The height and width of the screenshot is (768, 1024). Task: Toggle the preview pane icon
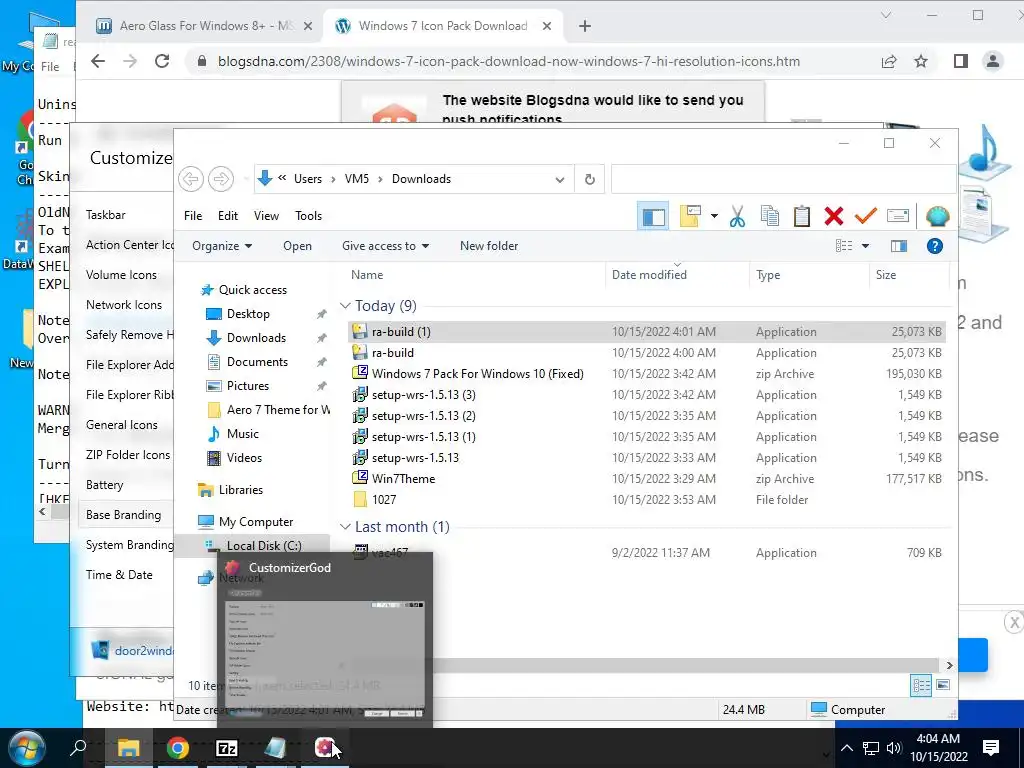[x=899, y=246]
